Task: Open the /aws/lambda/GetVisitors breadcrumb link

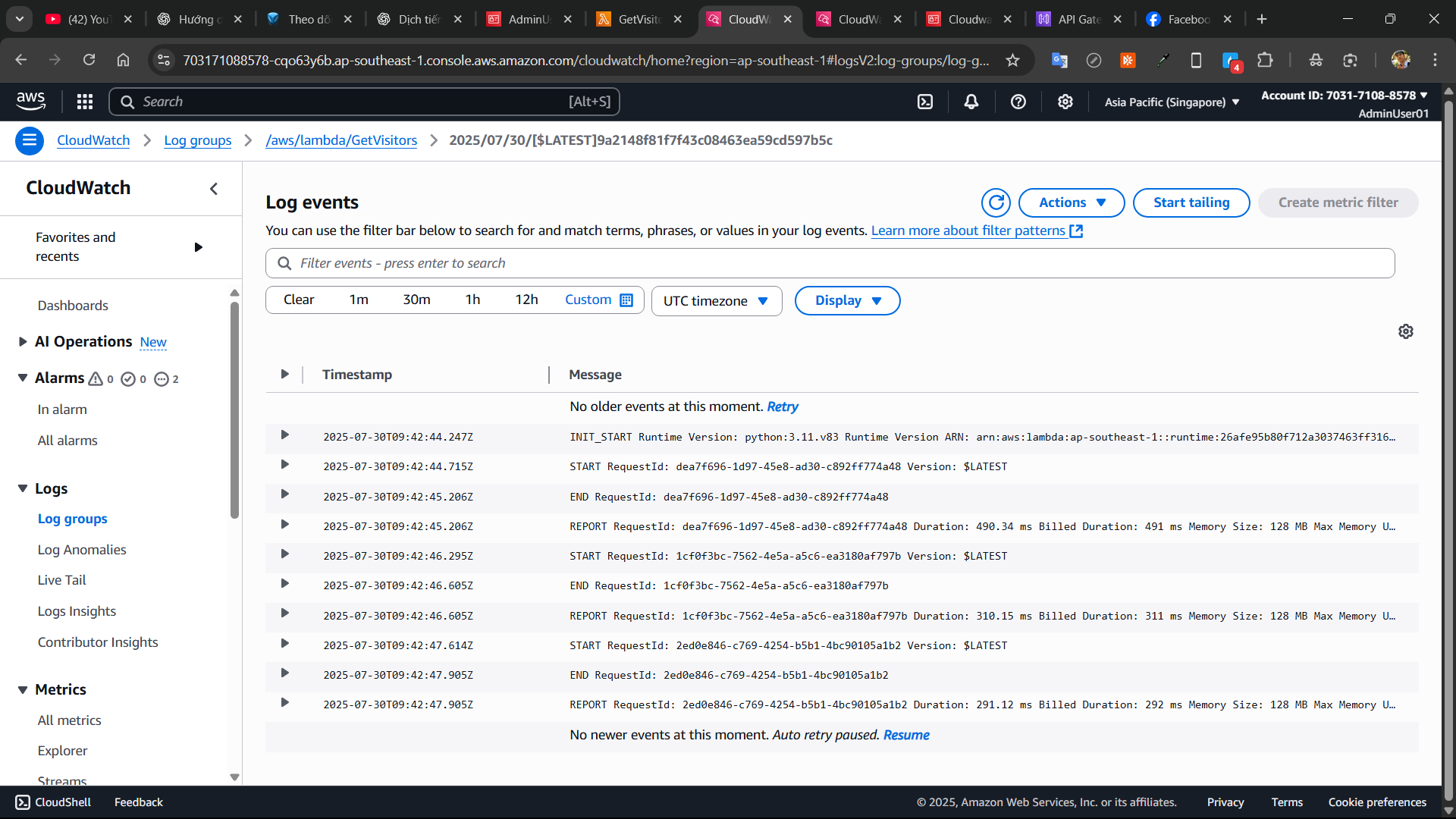Action: point(341,140)
